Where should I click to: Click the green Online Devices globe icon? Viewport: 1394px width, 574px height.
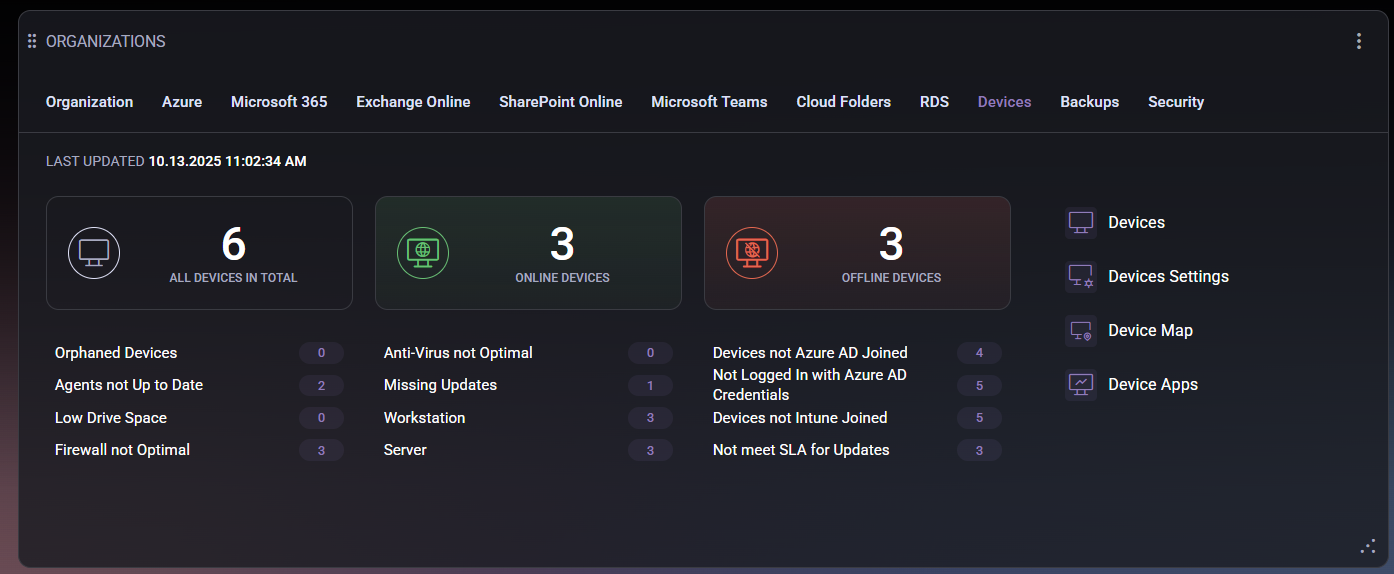423,253
